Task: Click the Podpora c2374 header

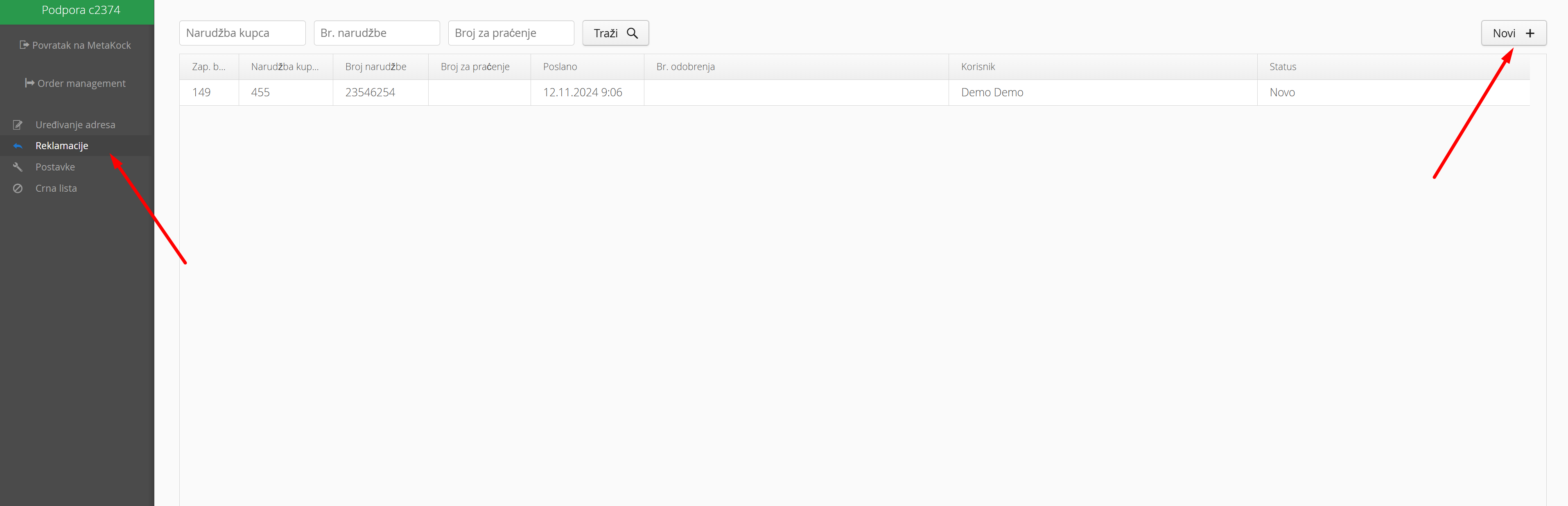Action: 80,10
